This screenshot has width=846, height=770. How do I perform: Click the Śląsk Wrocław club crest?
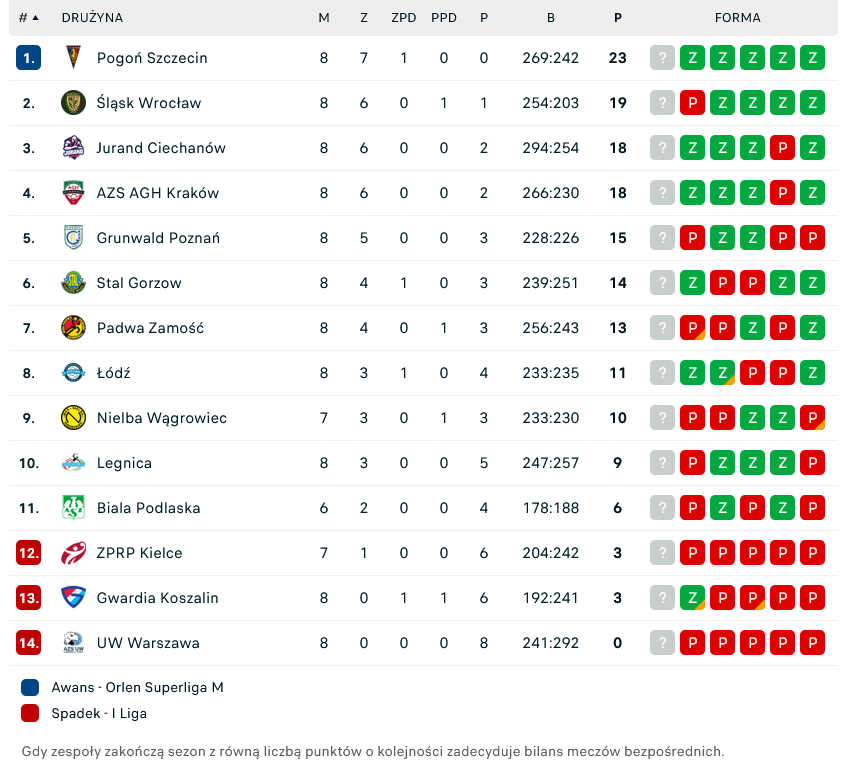(73, 103)
